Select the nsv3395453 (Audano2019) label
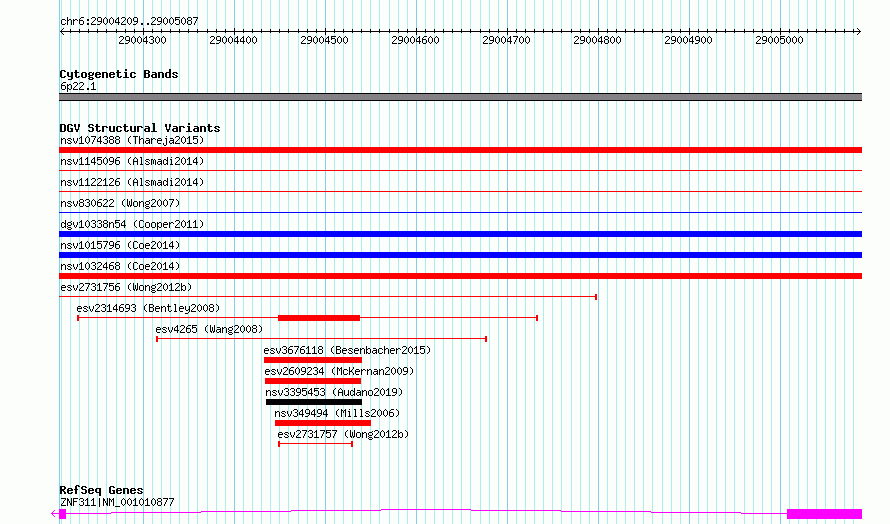 tap(334, 392)
